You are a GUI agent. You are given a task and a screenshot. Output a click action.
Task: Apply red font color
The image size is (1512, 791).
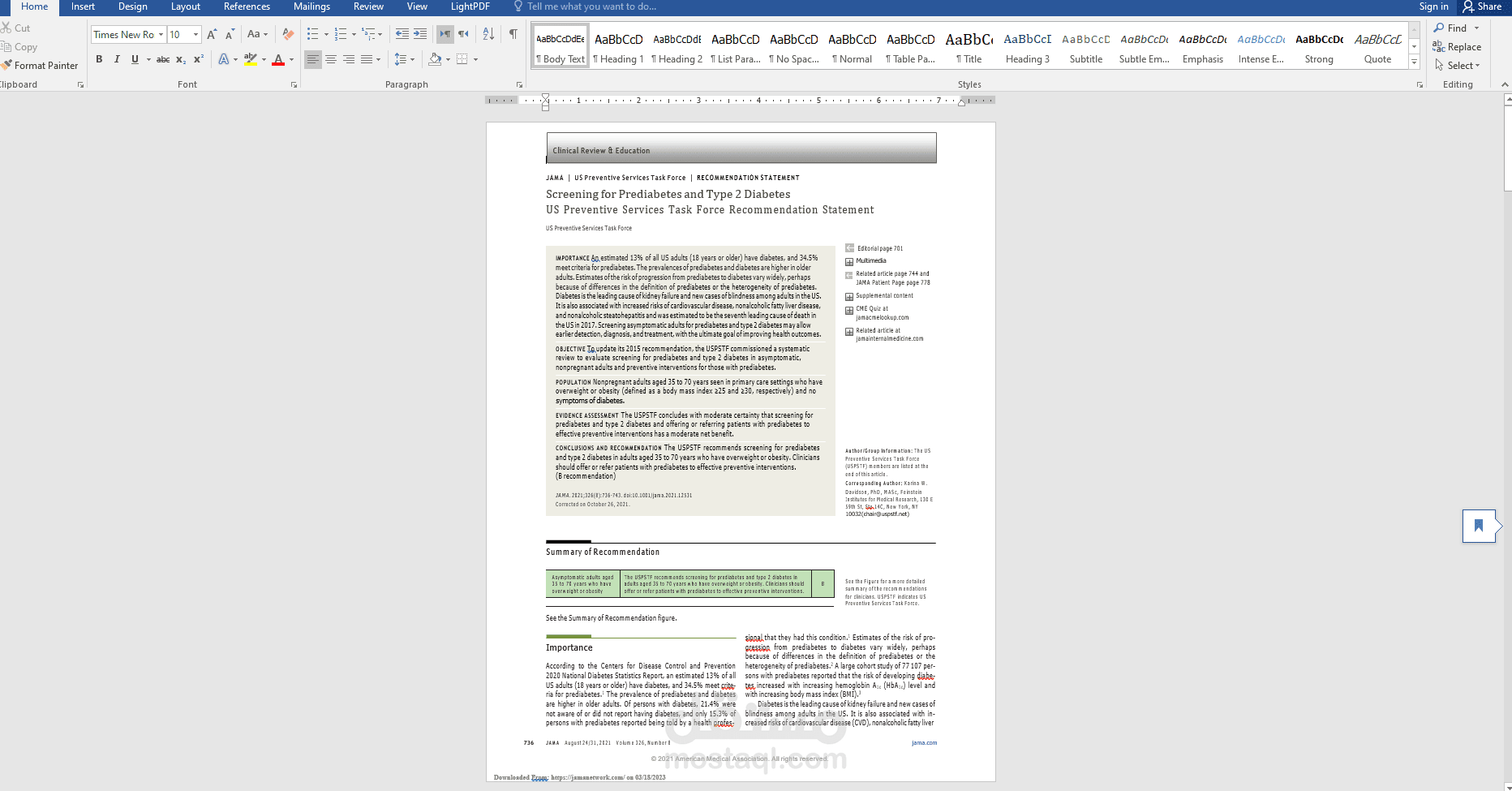pos(278,59)
